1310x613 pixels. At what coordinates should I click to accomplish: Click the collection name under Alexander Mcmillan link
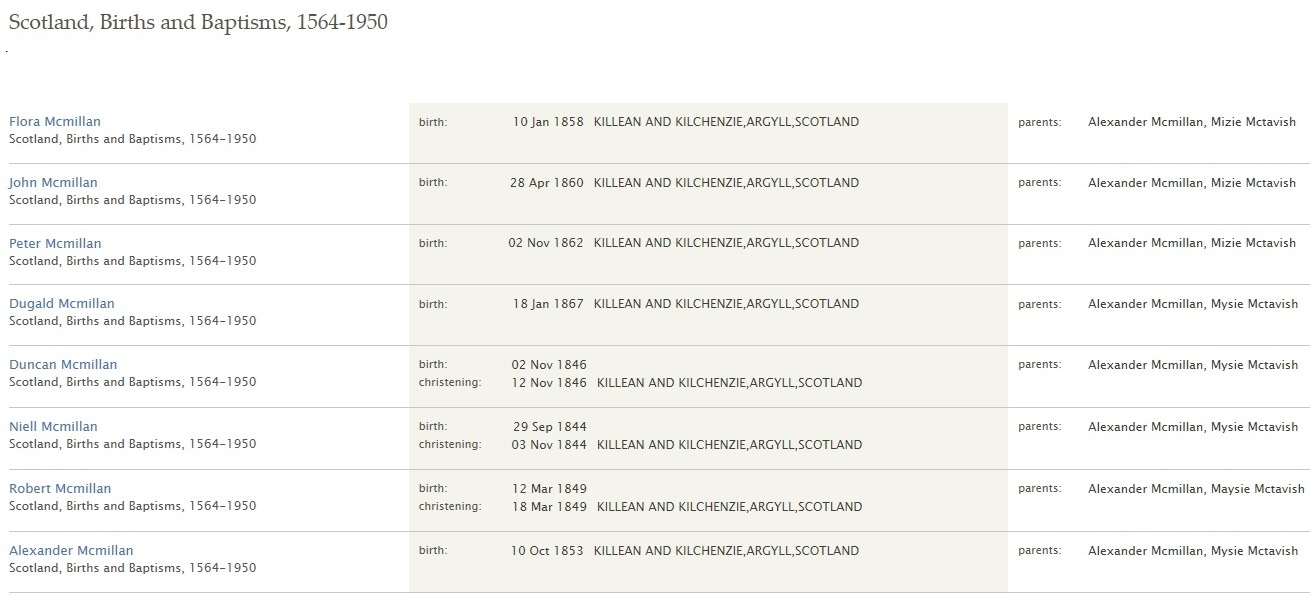click(132, 568)
